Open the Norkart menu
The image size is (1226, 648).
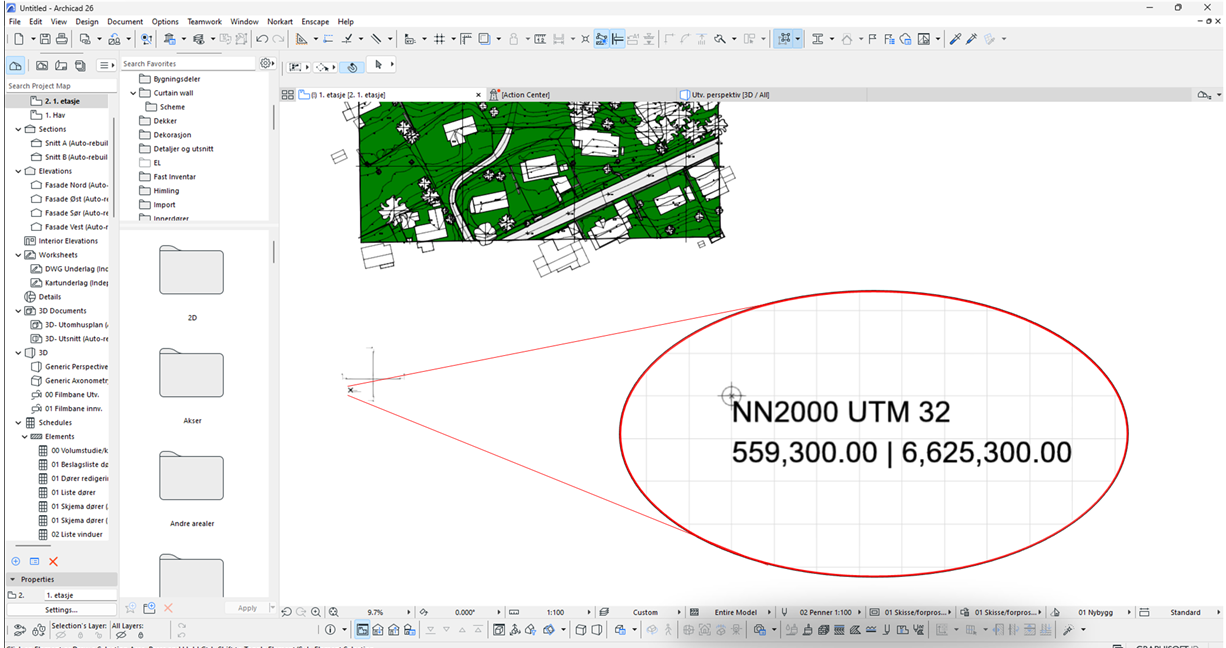[x=280, y=21]
